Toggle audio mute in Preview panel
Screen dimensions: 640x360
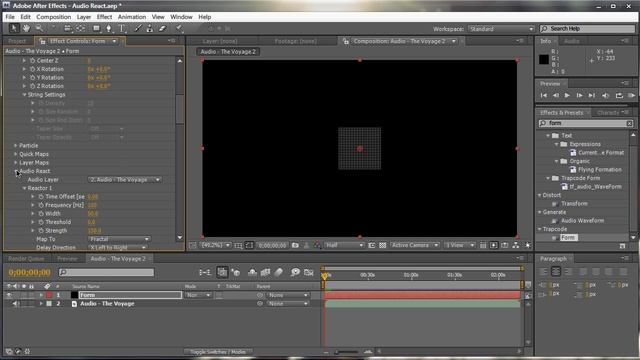(606, 95)
